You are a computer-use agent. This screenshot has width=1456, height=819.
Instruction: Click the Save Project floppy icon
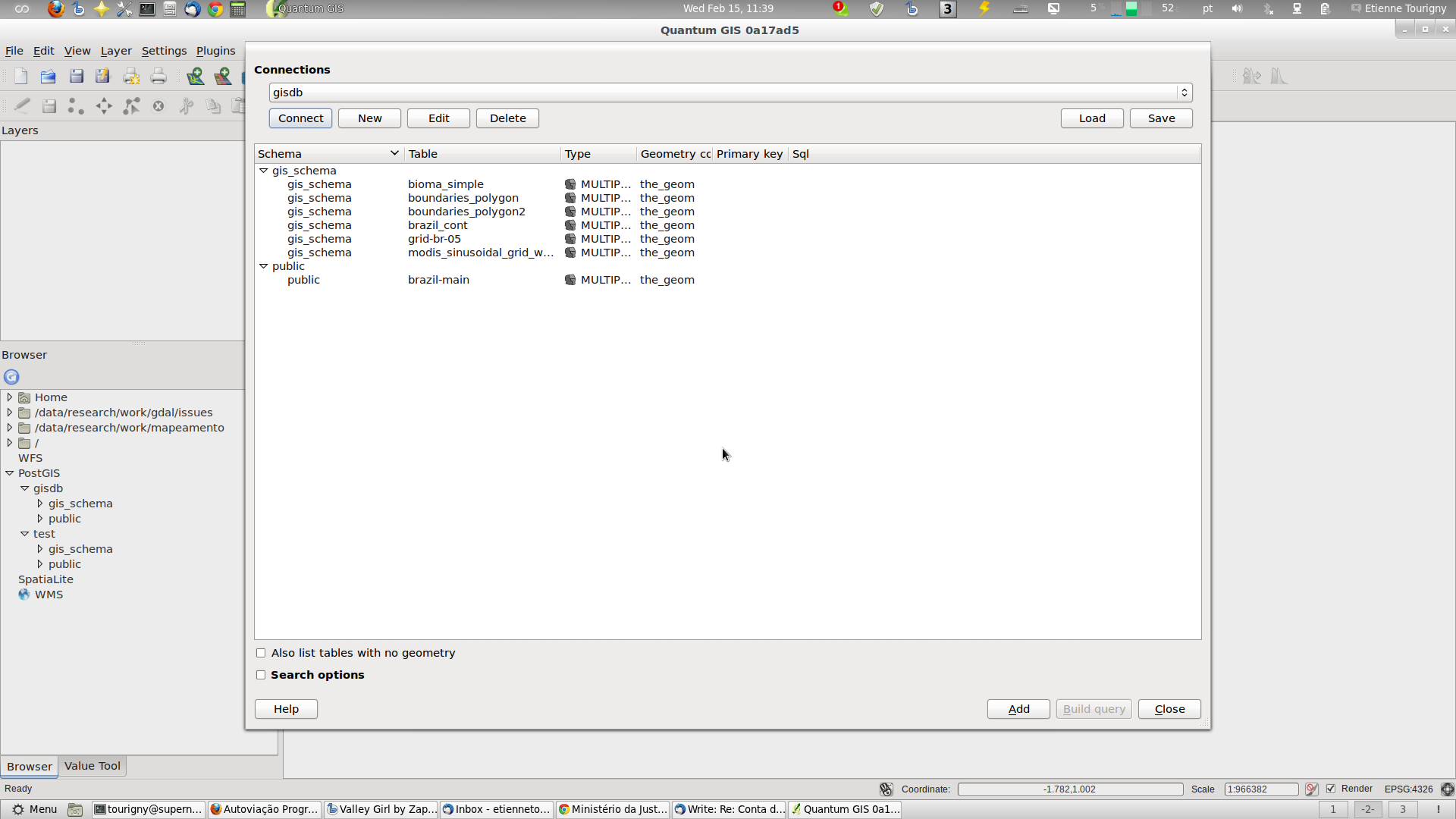coord(76,76)
